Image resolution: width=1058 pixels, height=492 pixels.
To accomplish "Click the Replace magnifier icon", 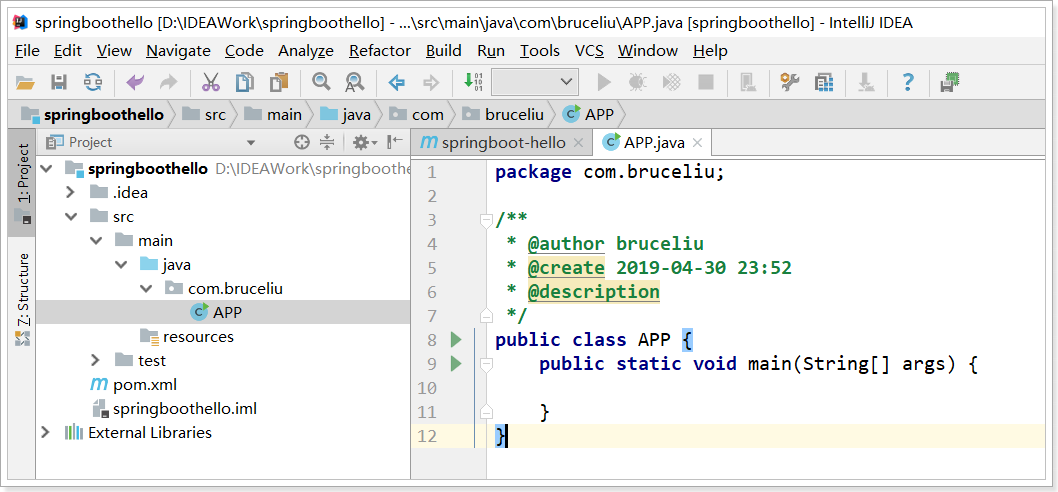I will (354, 83).
